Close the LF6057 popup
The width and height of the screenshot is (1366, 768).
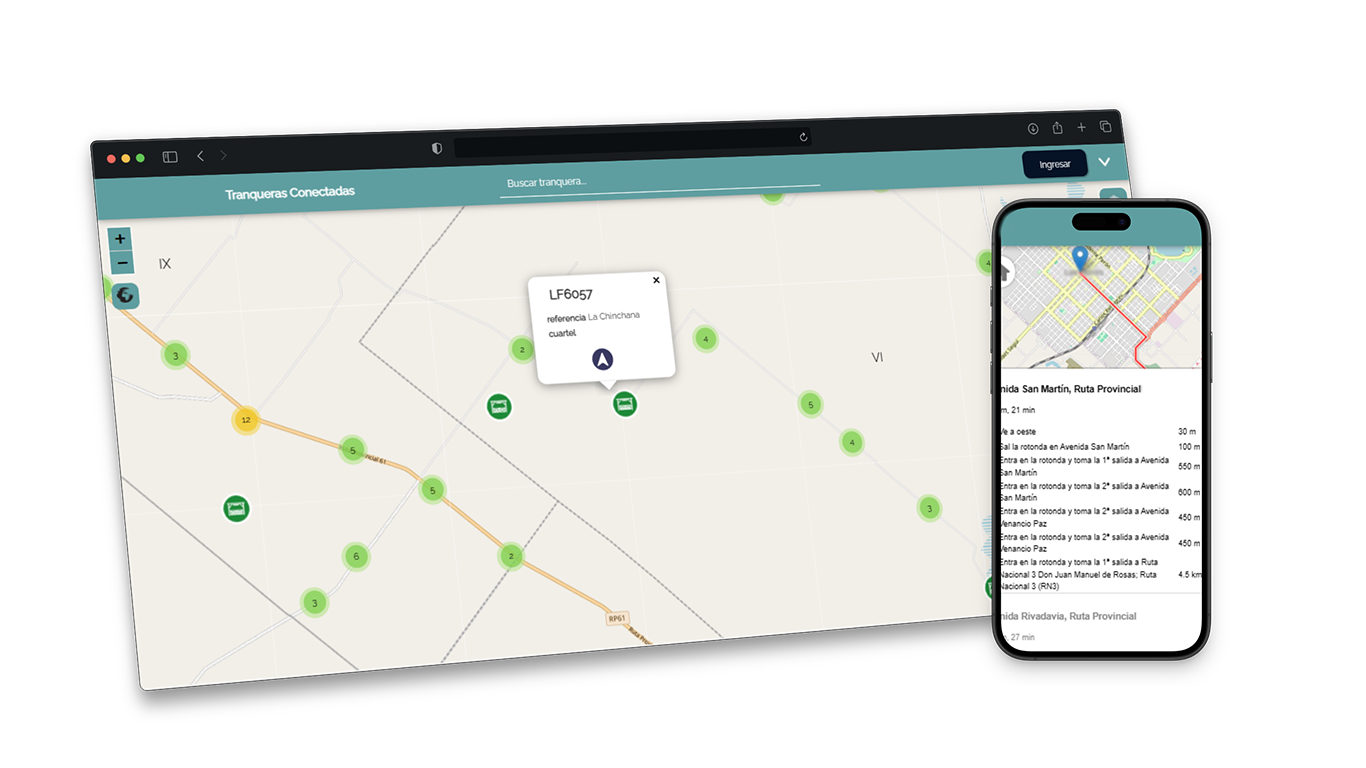pyautogui.click(x=656, y=280)
